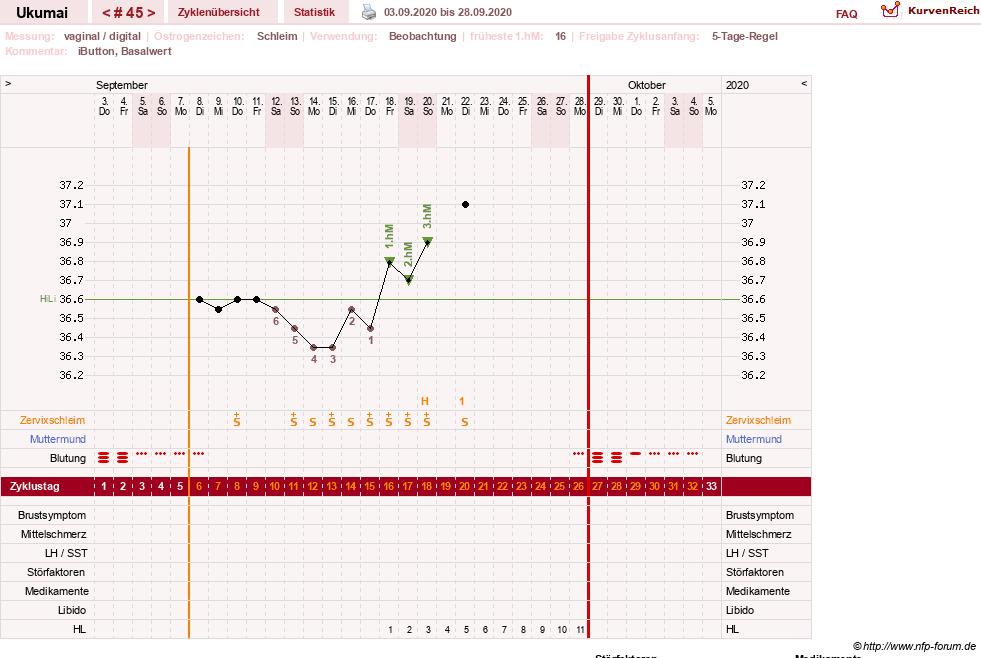Open the Statistik tab
Screen dimensions: 981x658
coord(314,12)
